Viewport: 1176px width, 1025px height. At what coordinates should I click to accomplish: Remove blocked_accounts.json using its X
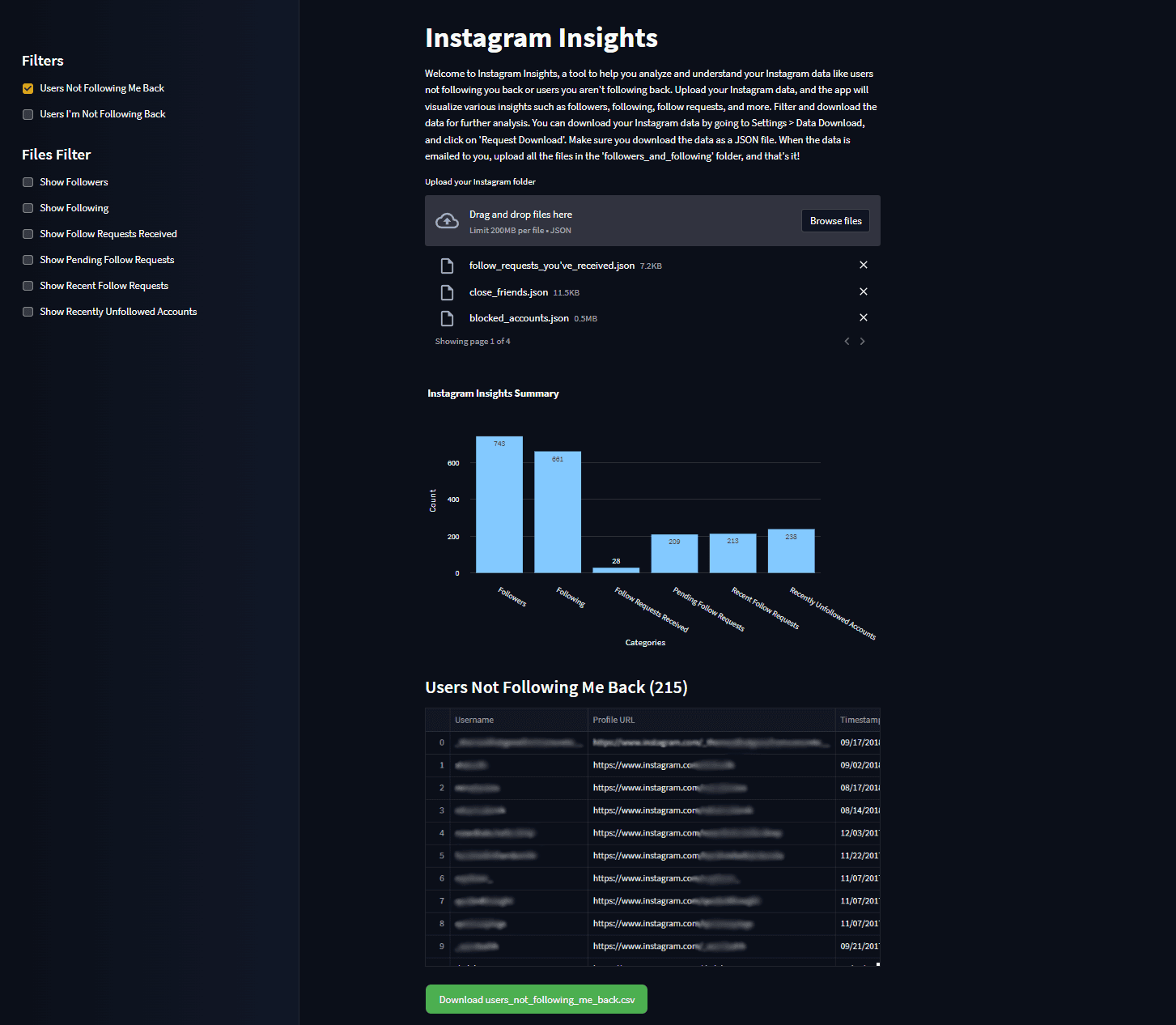coord(864,317)
